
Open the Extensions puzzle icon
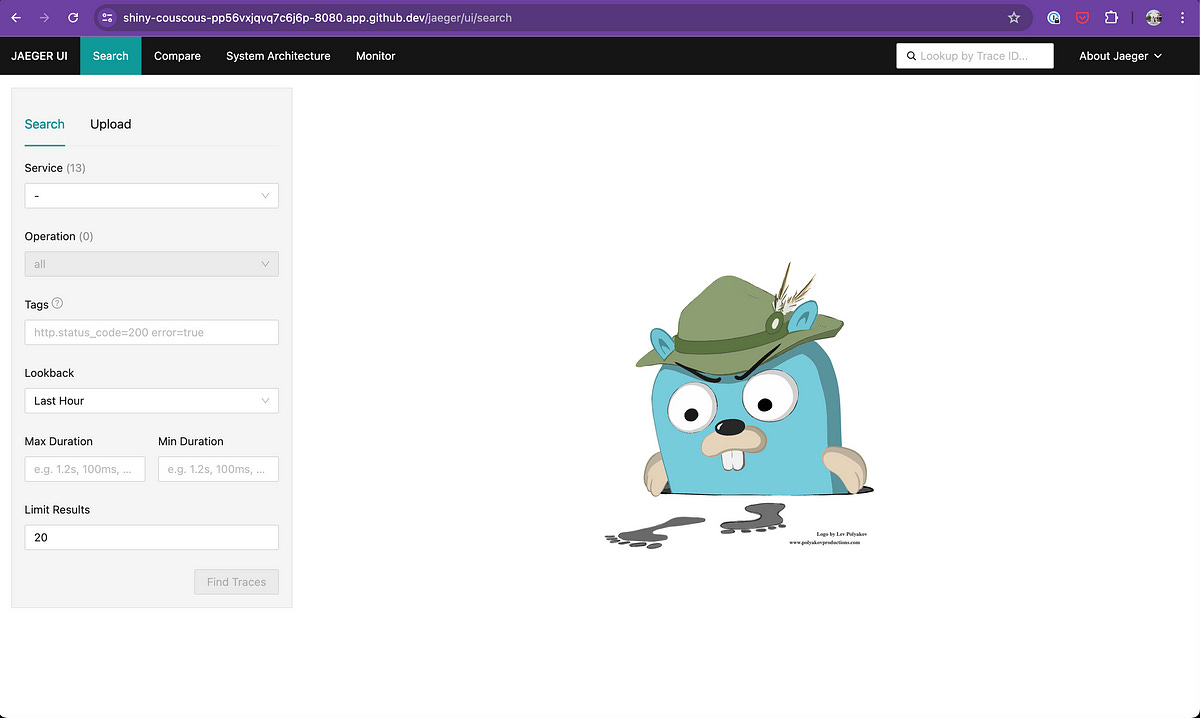[x=1111, y=17]
